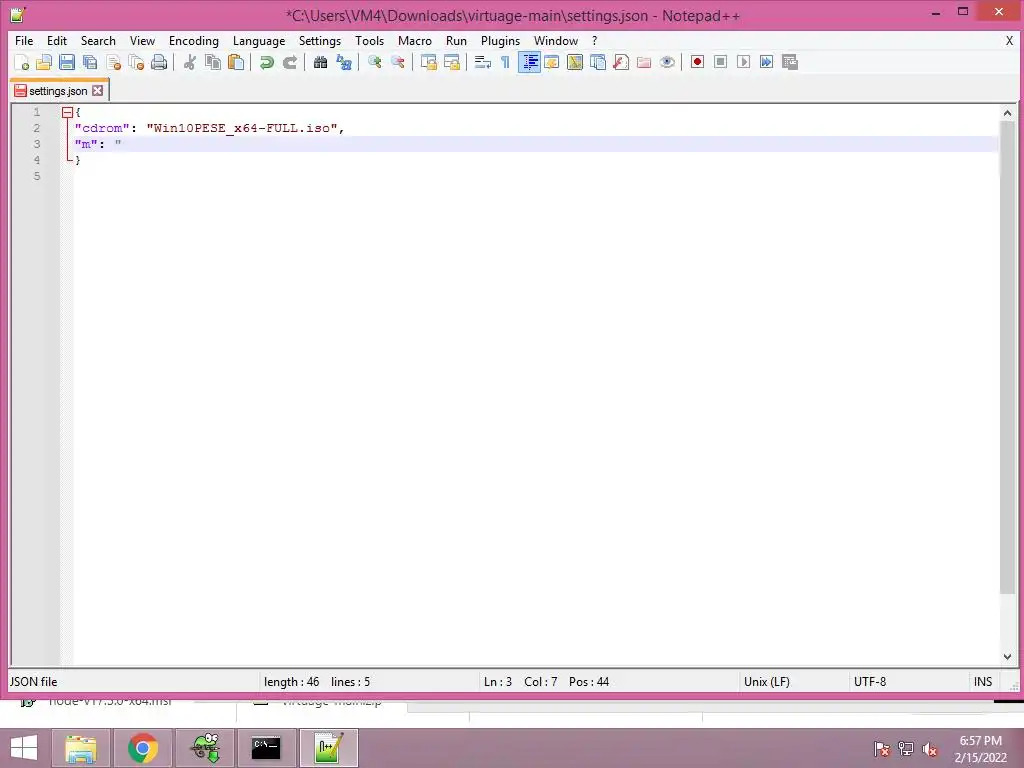Open the Settings menu
The height and width of the screenshot is (768, 1024).
(320, 40)
